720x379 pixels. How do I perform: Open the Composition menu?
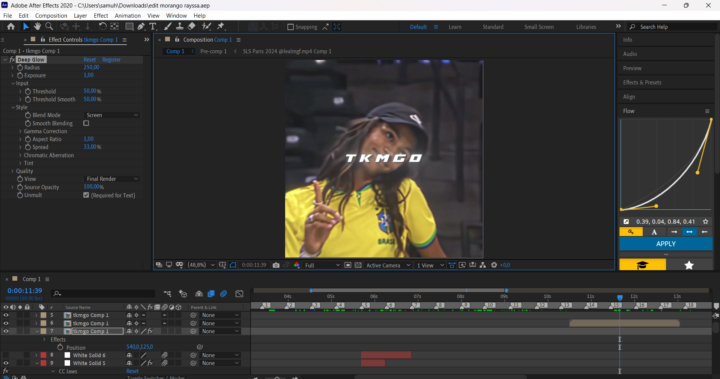51,16
